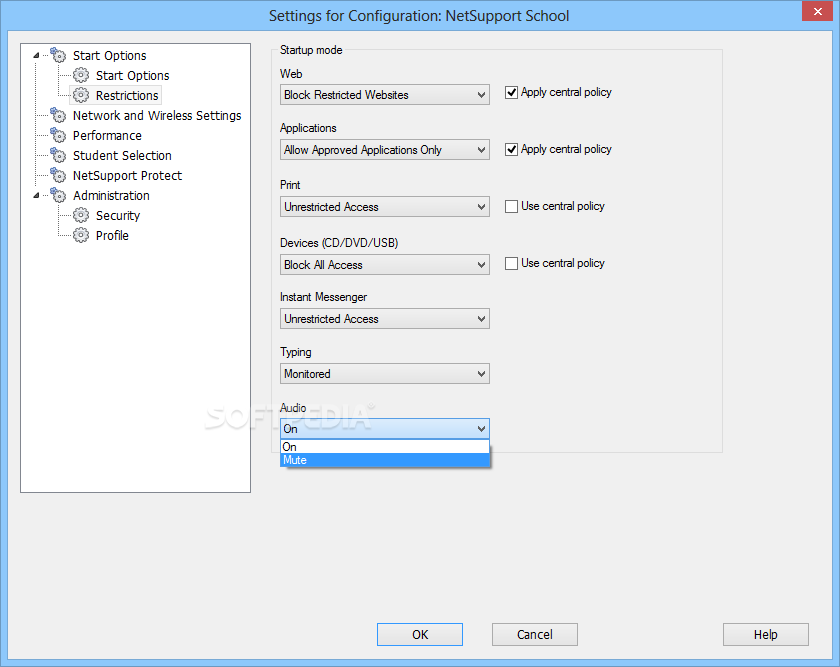Uncheck Apply central policy for Applications
The height and width of the screenshot is (667, 840).
tap(512, 149)
